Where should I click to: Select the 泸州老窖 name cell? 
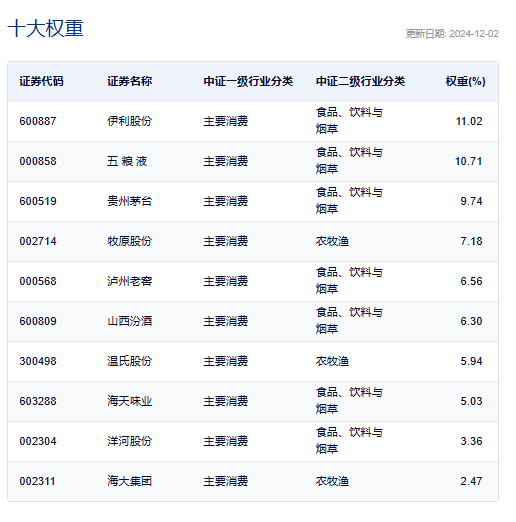tap(129, 281)
